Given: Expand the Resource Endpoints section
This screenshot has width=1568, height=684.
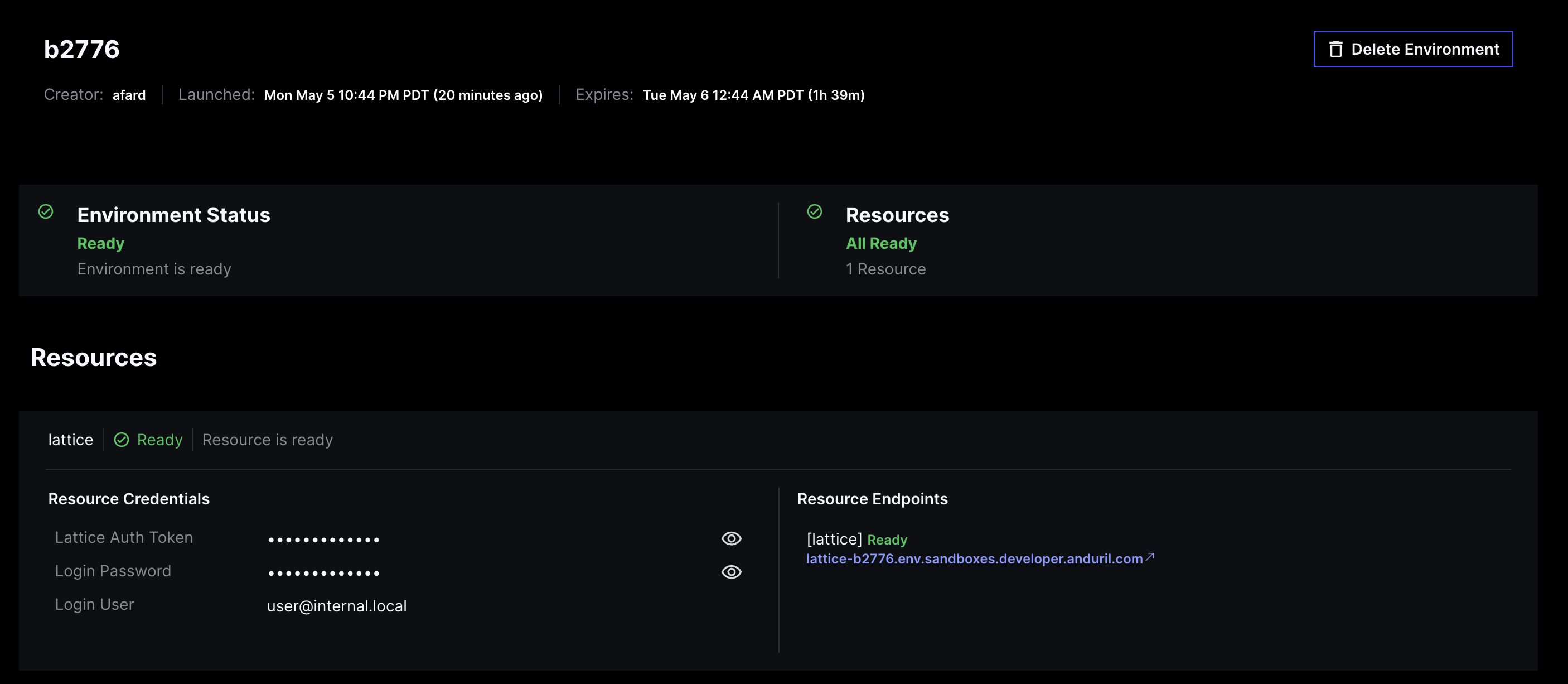Looking at the screenshot, I should pyautogui.click(x=872, y=498).
